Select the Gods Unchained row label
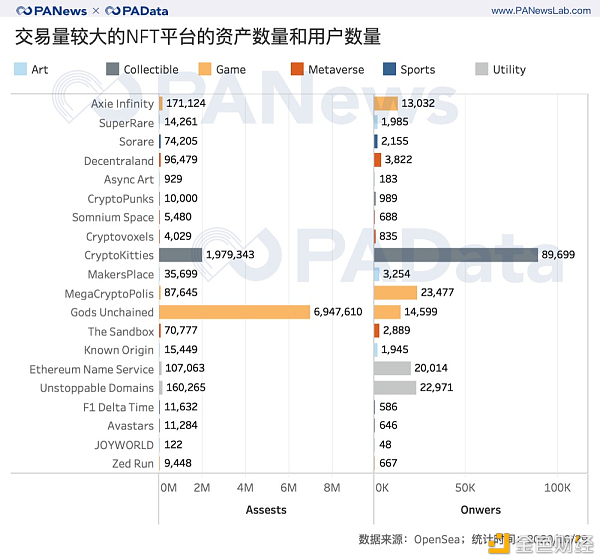600x560 pixels. click(x=112, y=312)
